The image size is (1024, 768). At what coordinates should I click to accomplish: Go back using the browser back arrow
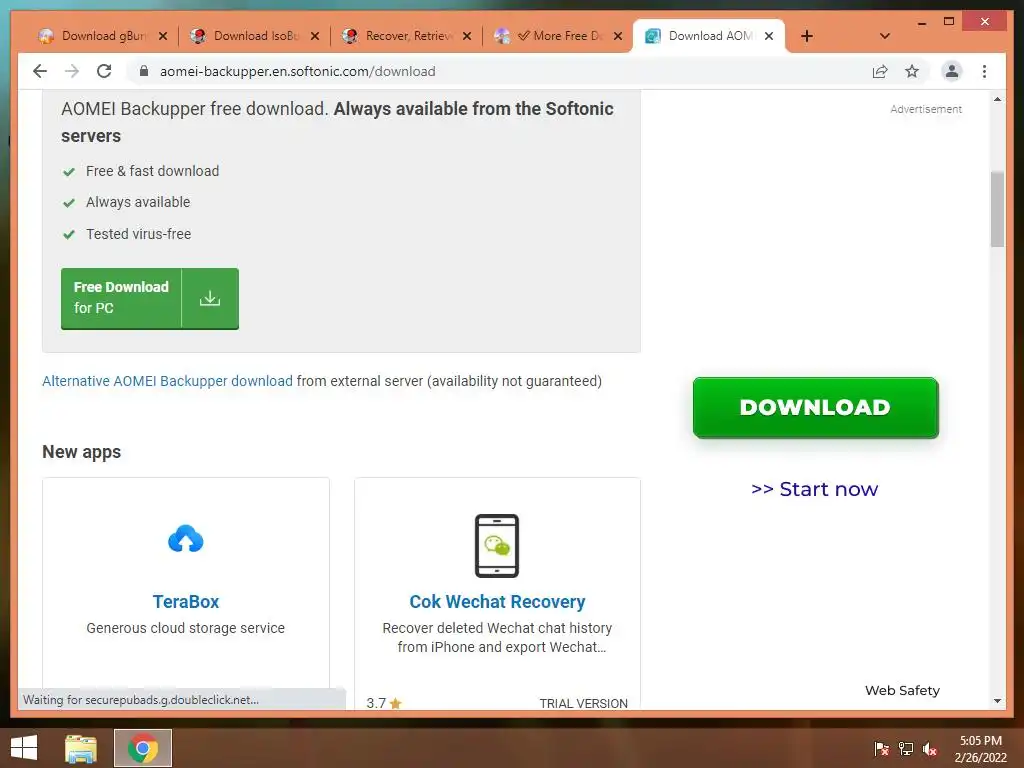point(40,71)
